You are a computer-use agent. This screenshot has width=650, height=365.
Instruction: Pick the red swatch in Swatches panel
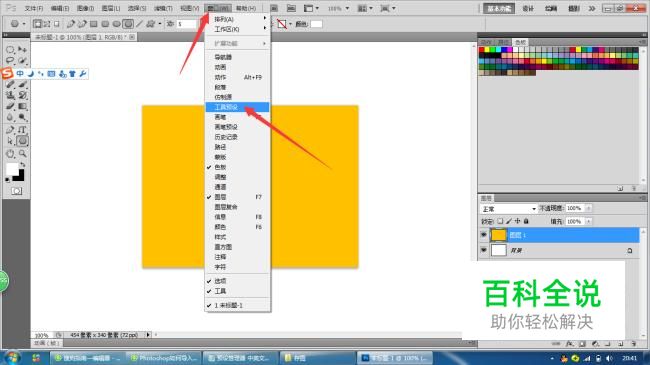(x=482, y=50)
